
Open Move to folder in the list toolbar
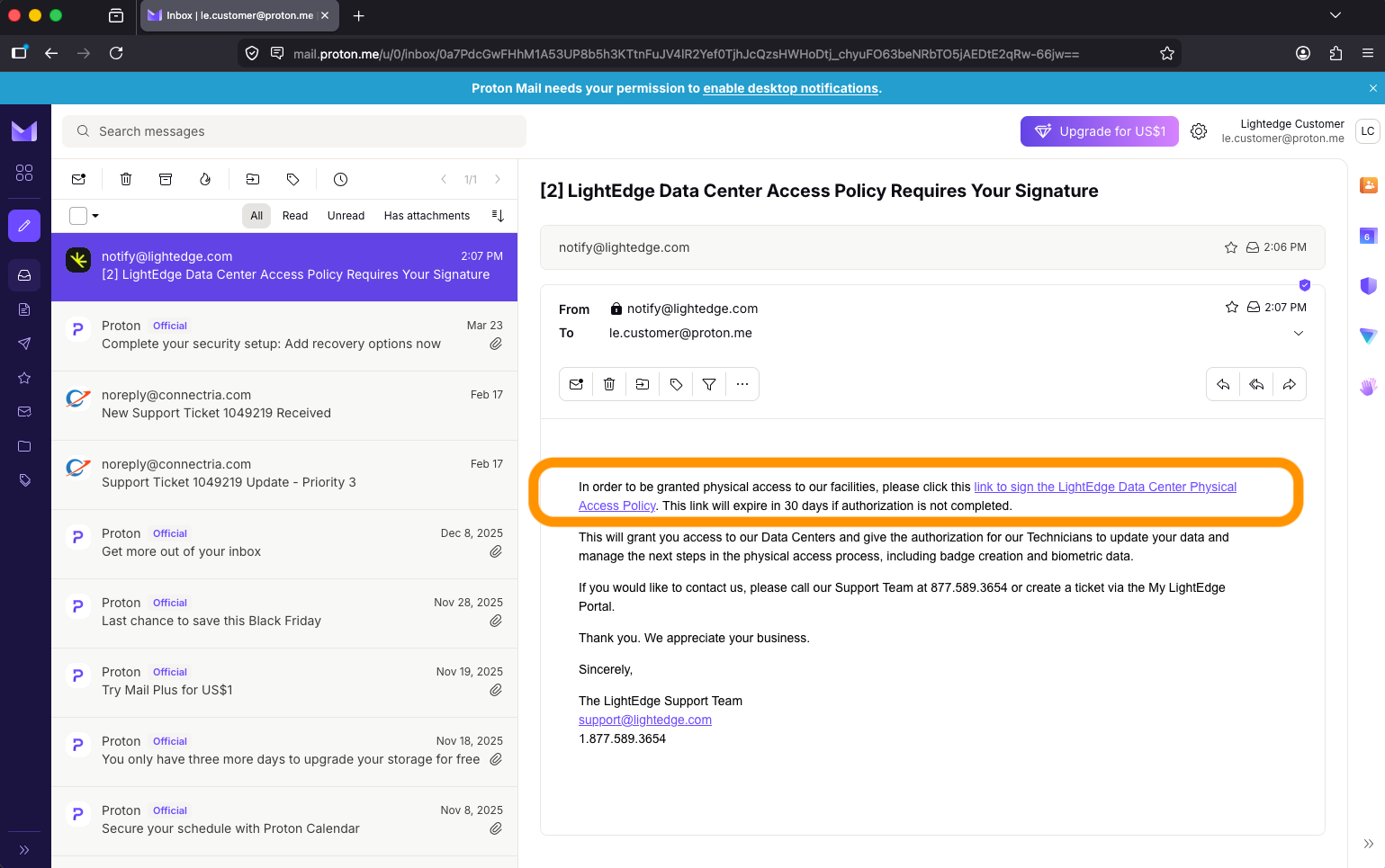tap(253, 180)
